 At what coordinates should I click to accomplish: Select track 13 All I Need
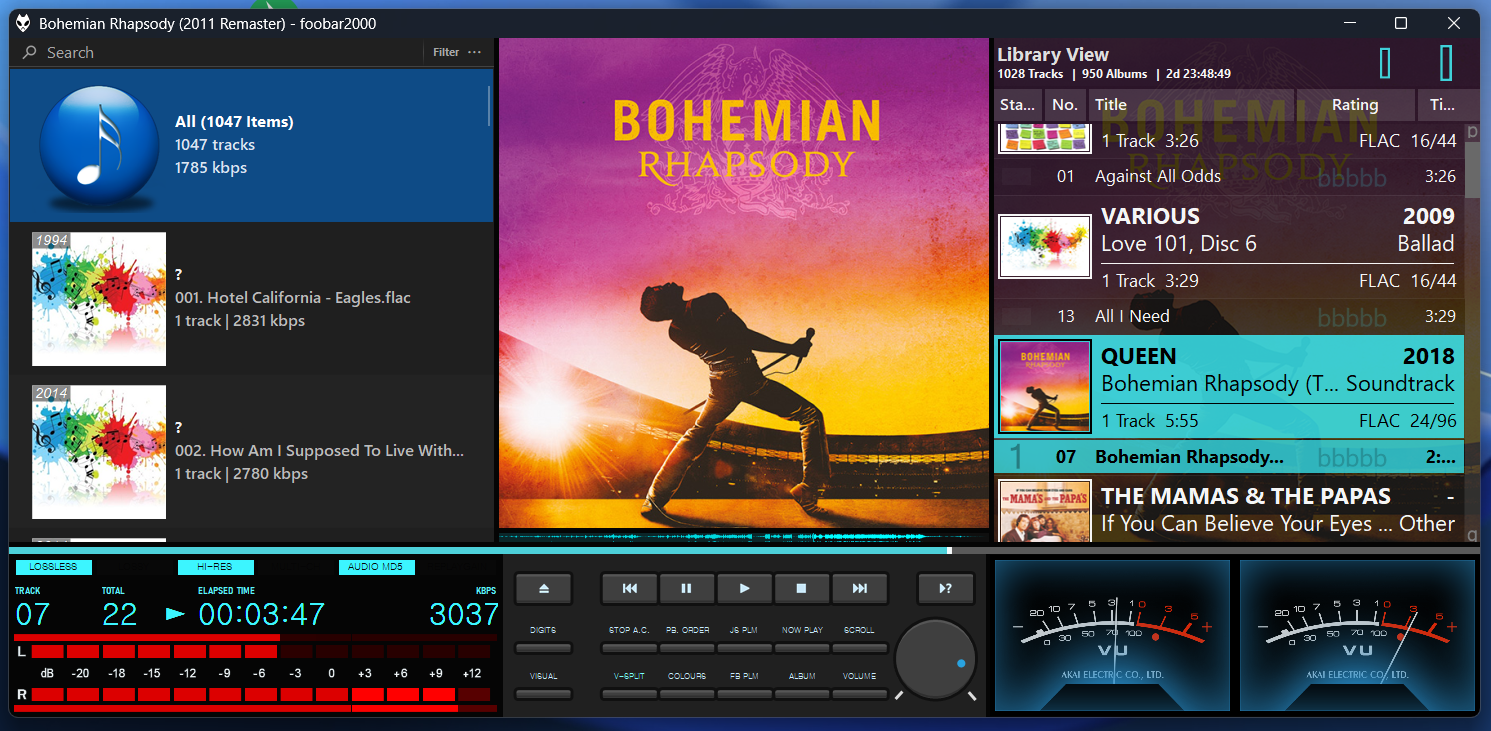pyautogui.click(x=1229, y=316)
